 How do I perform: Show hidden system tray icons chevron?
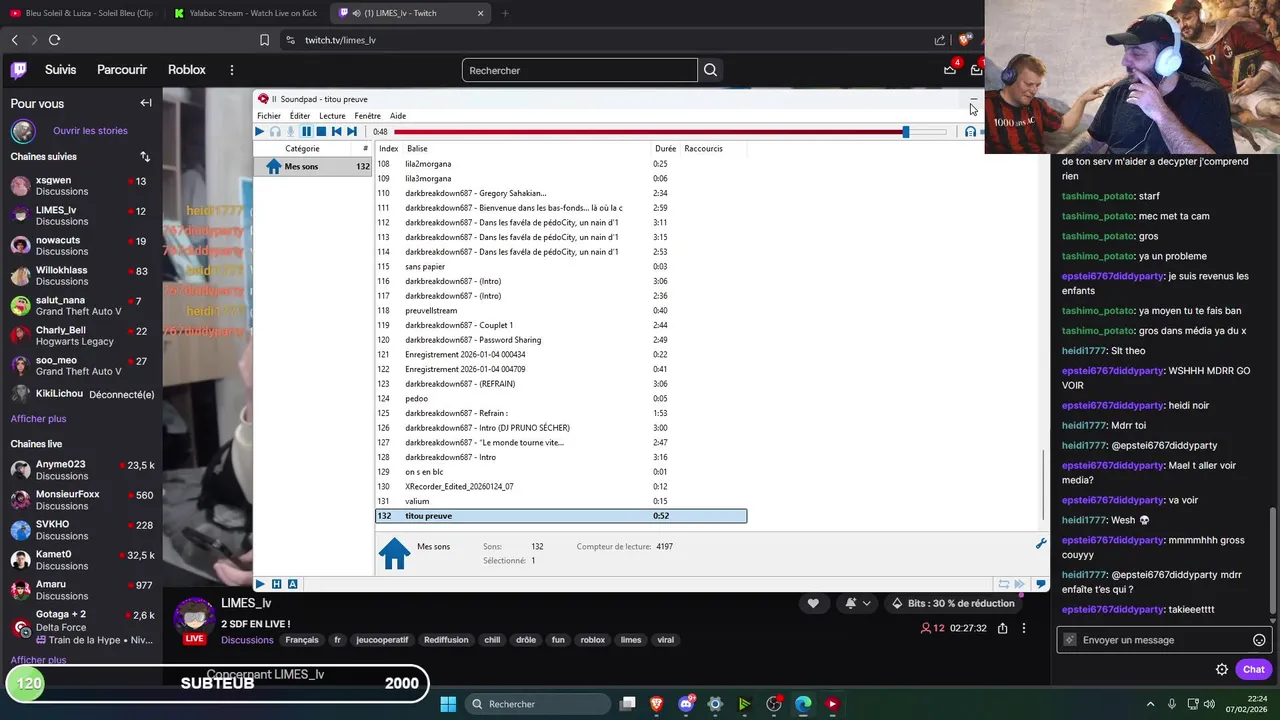point(1150,704)
